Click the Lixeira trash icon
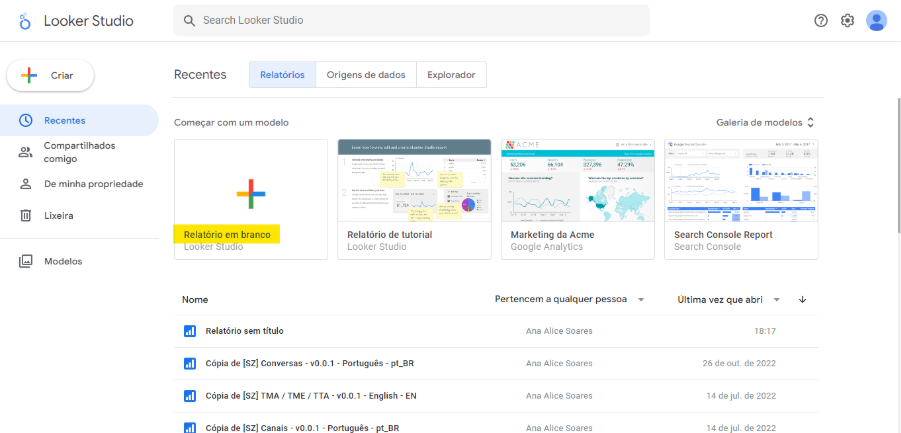Viewport: 901px width, 433px height. [x=25, y=216]
